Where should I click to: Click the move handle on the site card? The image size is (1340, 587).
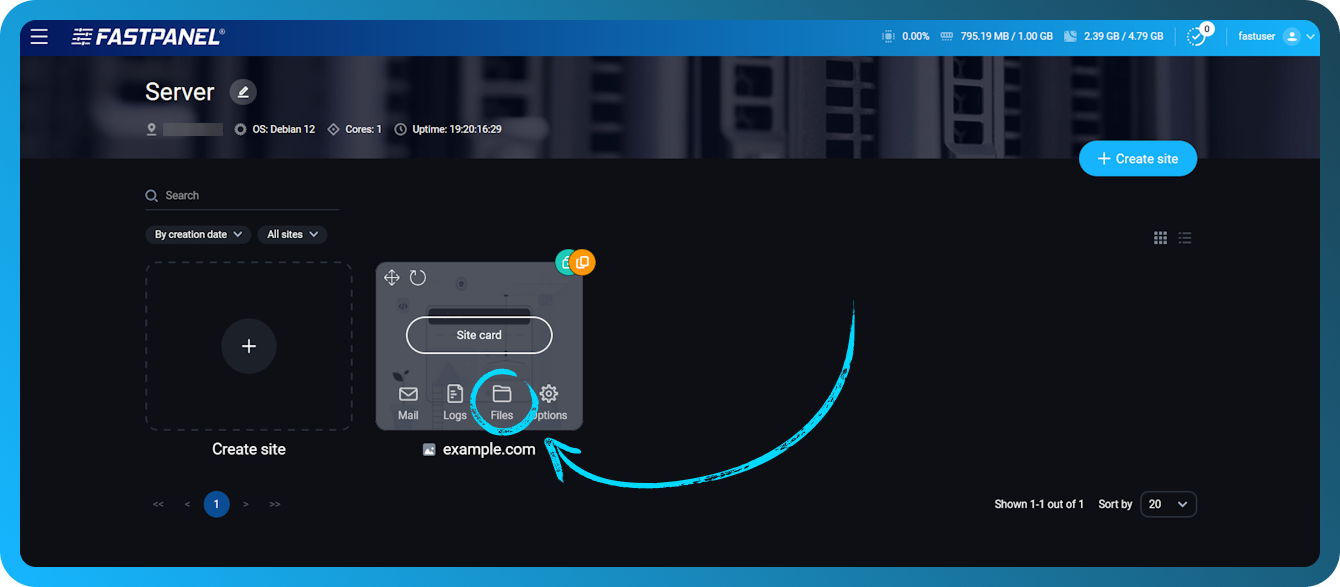(392, 277)
